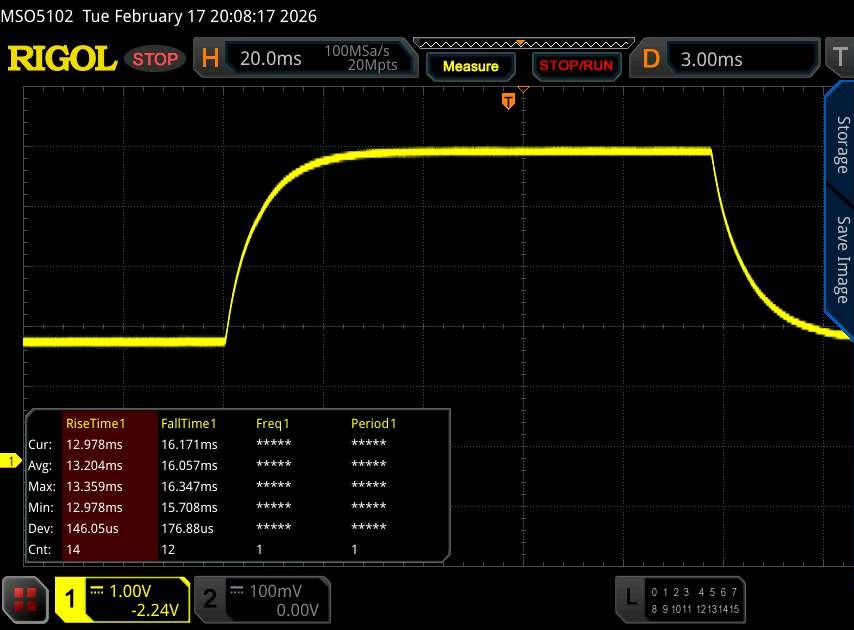Viewport: 854px width, 630px height.
Task: Select the Save Image side tab
Action: click(840, 258)
